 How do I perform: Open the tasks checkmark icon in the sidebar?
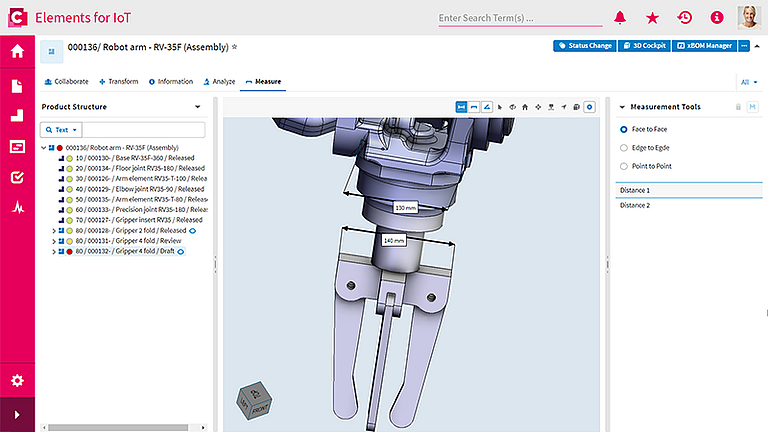(17, 177)
